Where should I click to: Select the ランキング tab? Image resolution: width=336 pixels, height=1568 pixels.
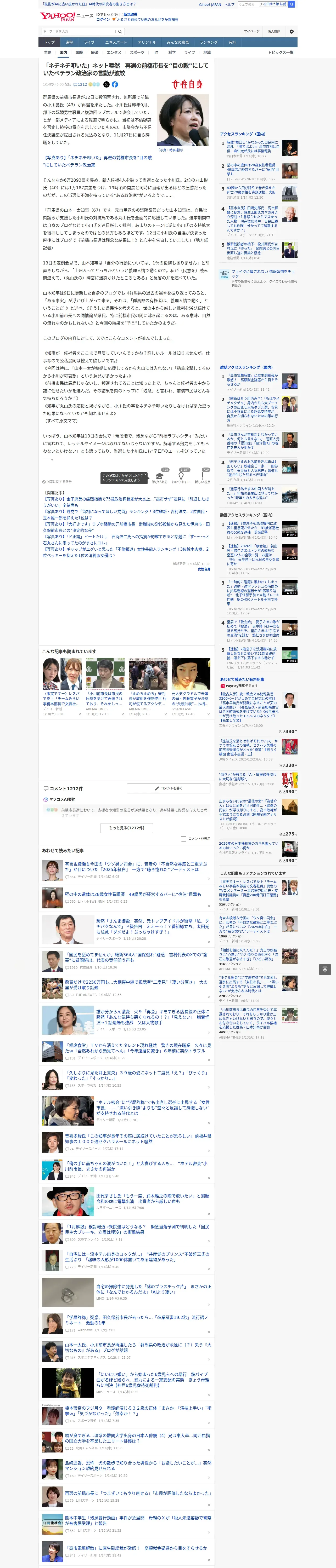click(209, 43)
